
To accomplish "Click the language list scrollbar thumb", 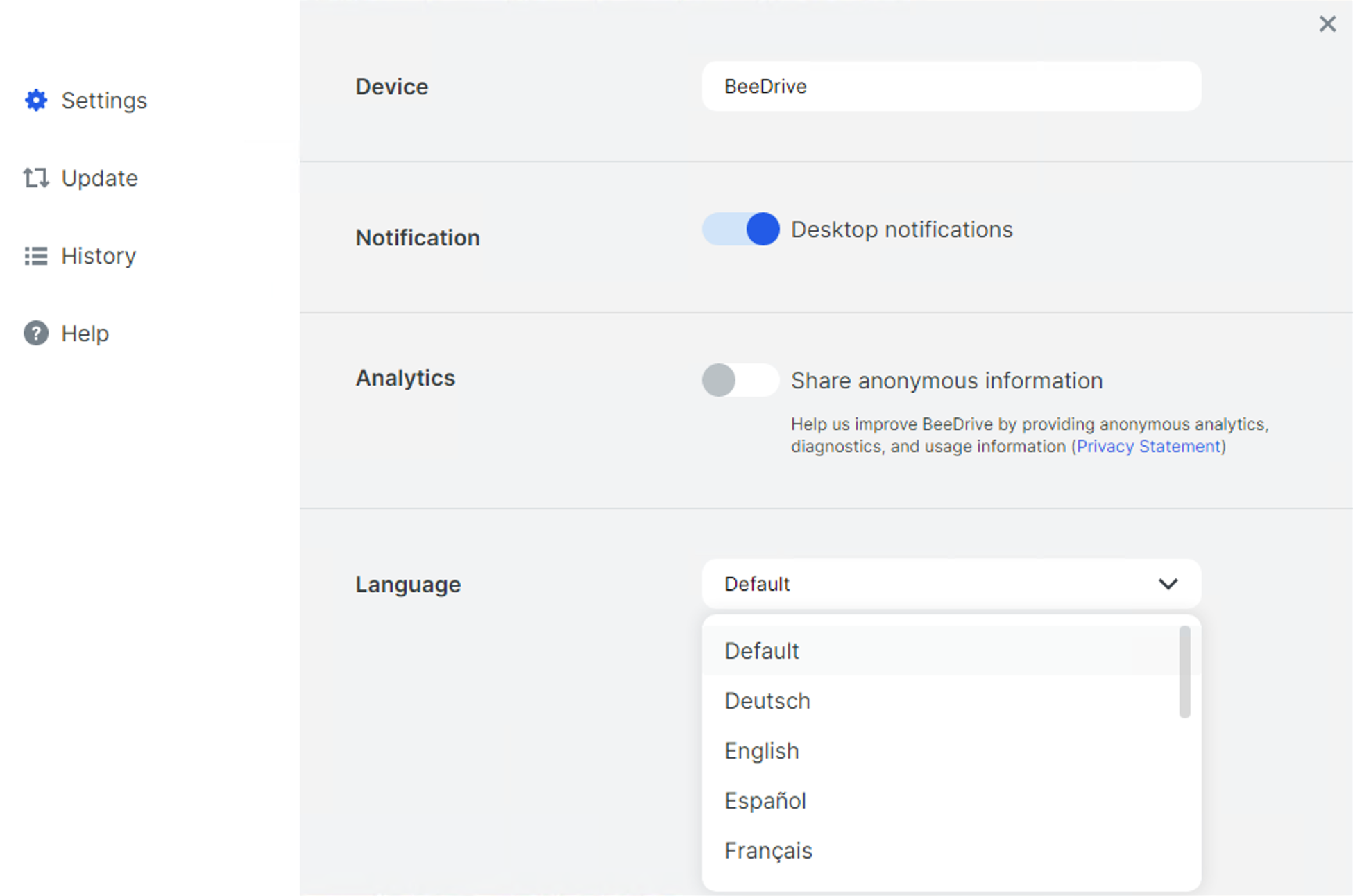I will tap(1185, 672).
